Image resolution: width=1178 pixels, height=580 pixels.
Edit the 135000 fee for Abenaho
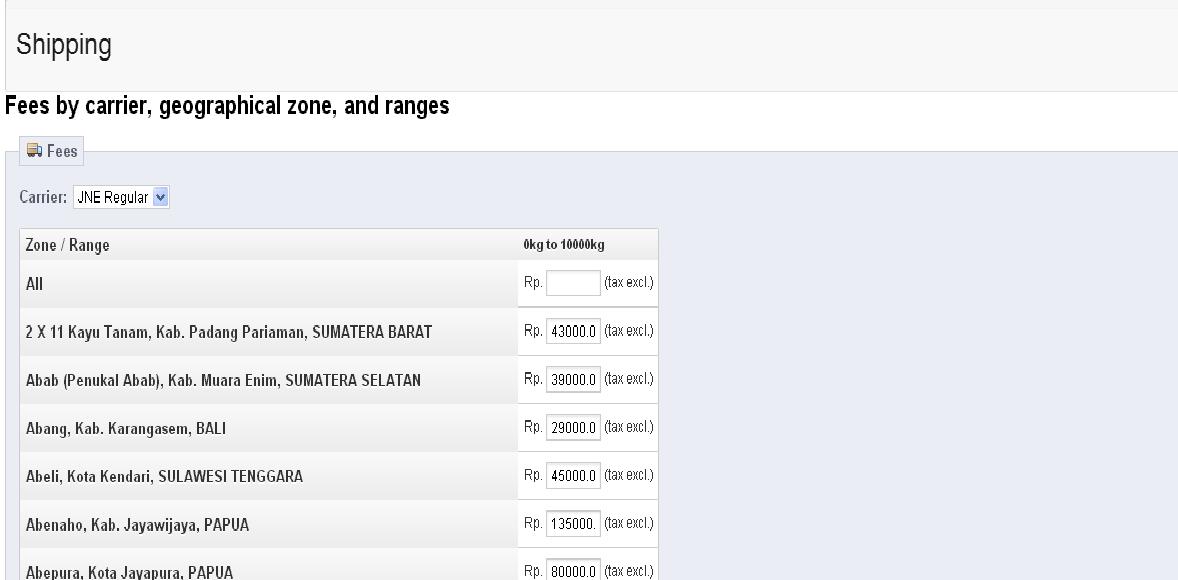pos(573,524)
